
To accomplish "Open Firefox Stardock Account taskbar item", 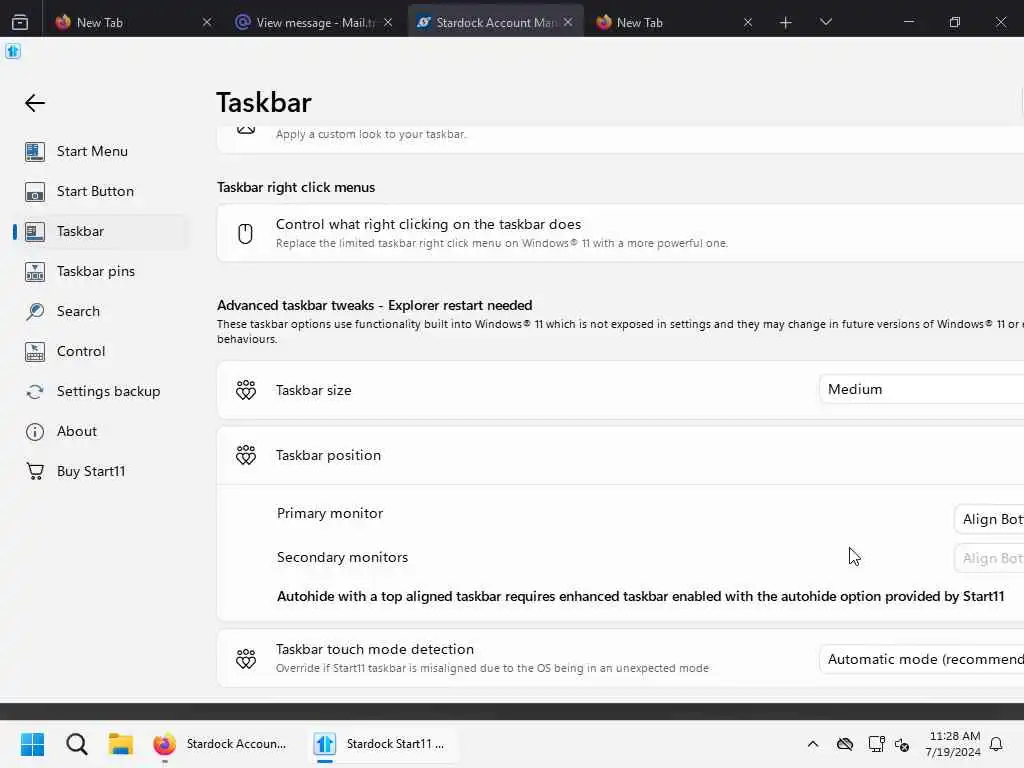I will click(221, 744).
